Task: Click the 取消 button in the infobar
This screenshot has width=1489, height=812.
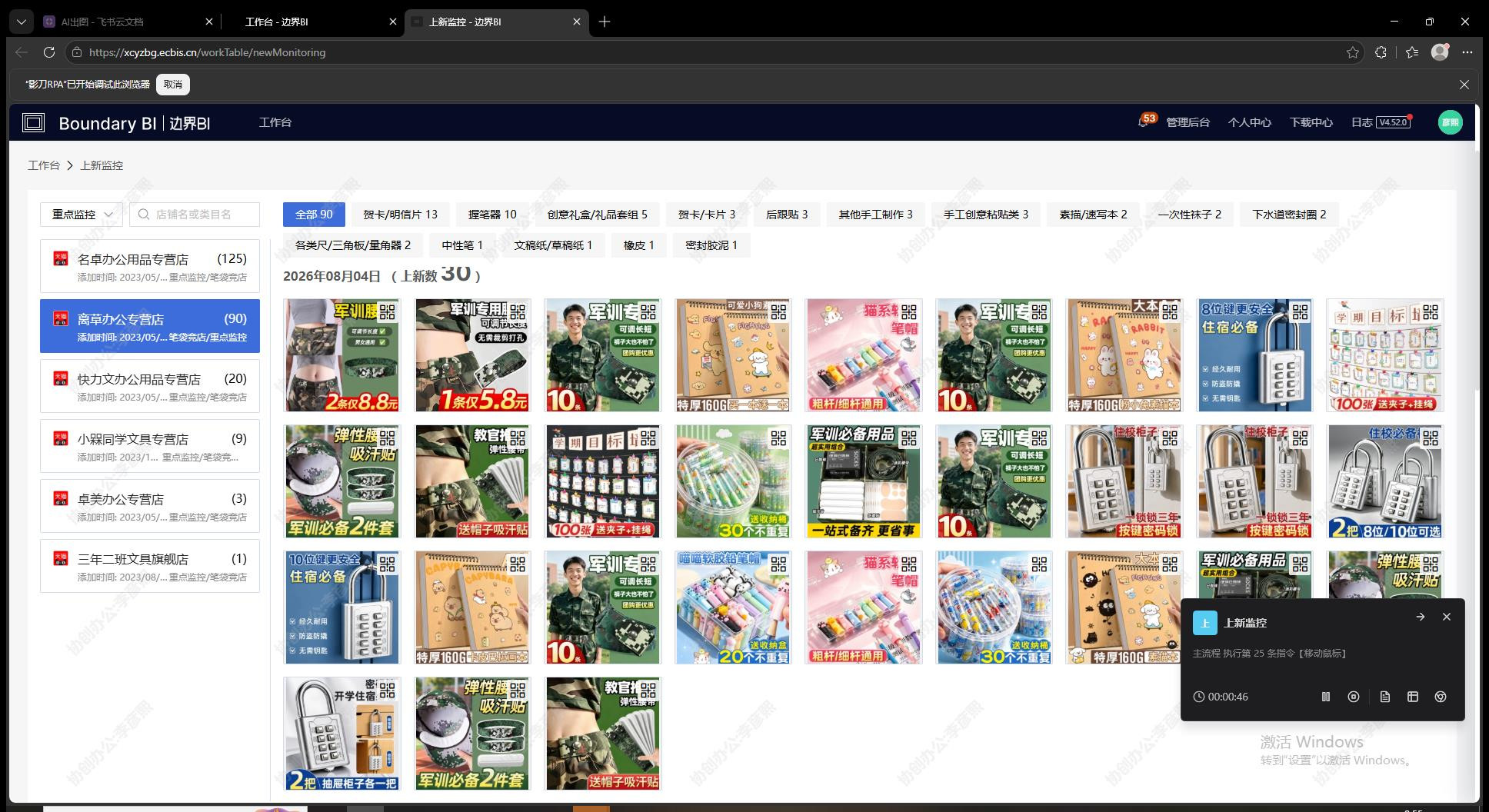Action: coord(173,85)
